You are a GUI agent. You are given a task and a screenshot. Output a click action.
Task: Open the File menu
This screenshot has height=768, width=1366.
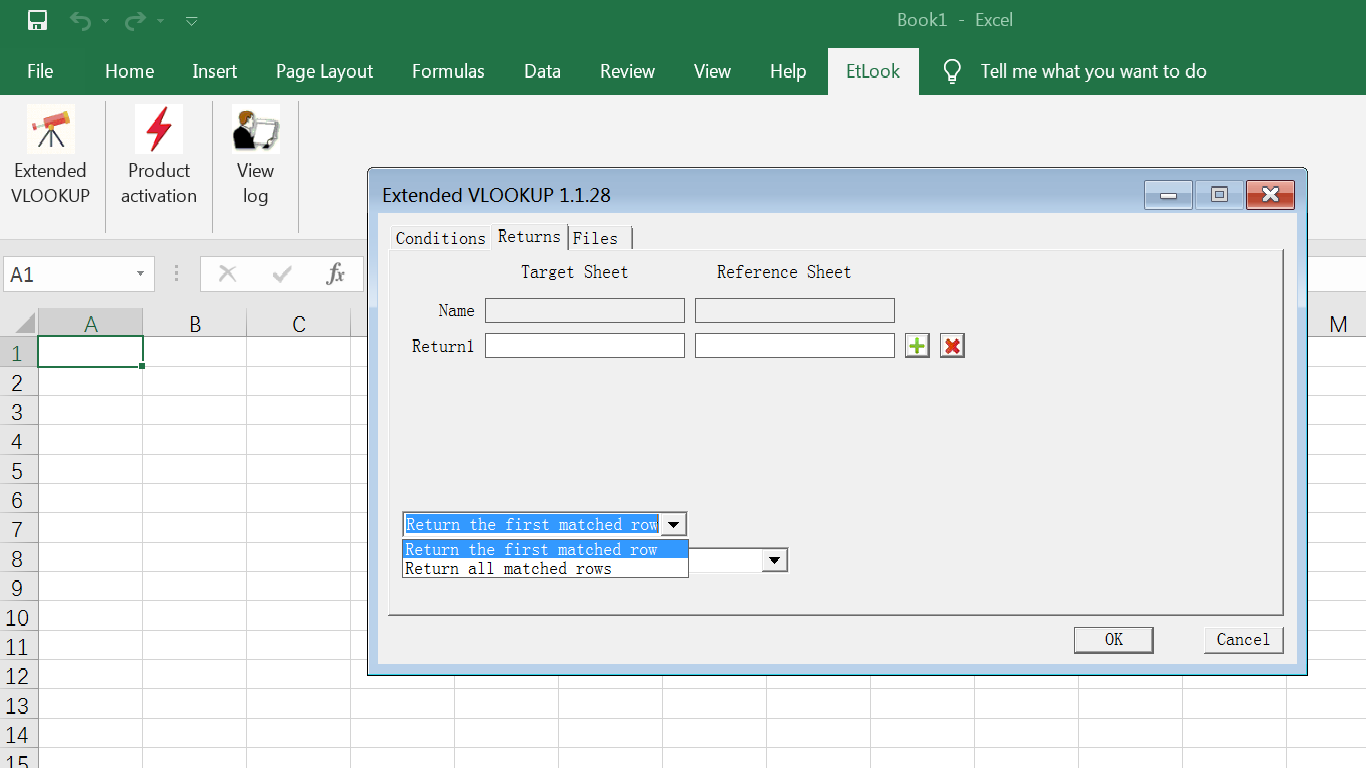coord(40,71)
